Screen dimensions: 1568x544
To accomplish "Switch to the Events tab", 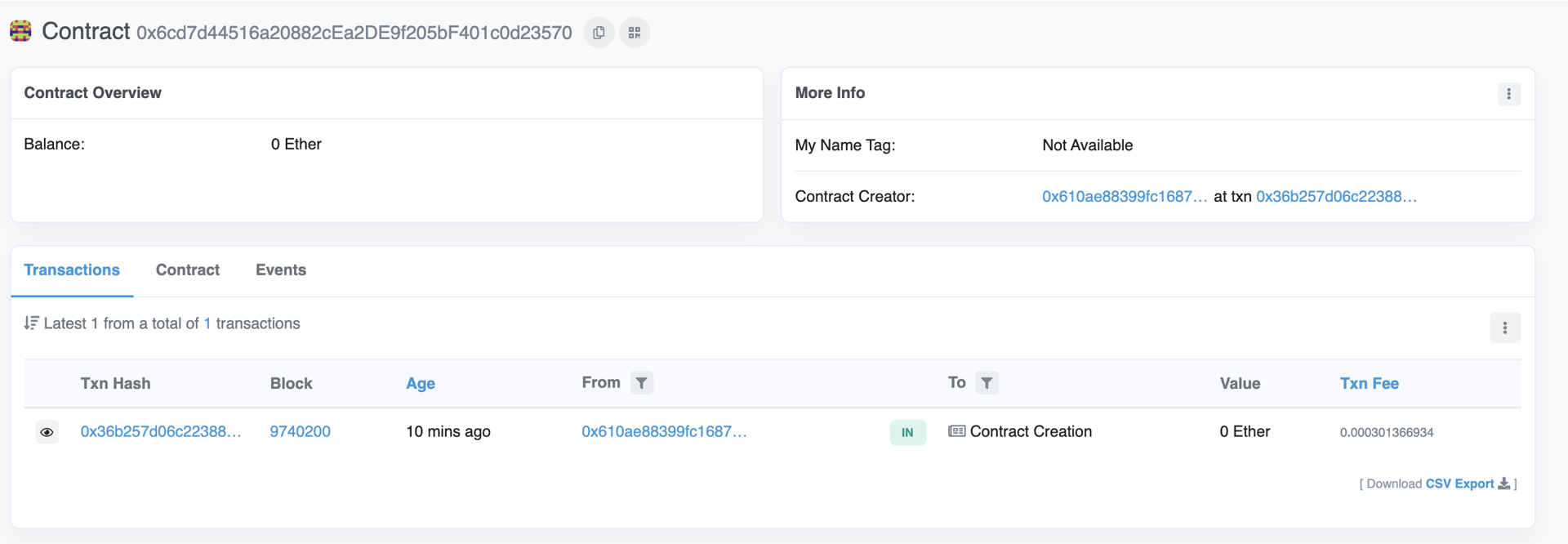I will pyautogui.click(x=281, y=270).
